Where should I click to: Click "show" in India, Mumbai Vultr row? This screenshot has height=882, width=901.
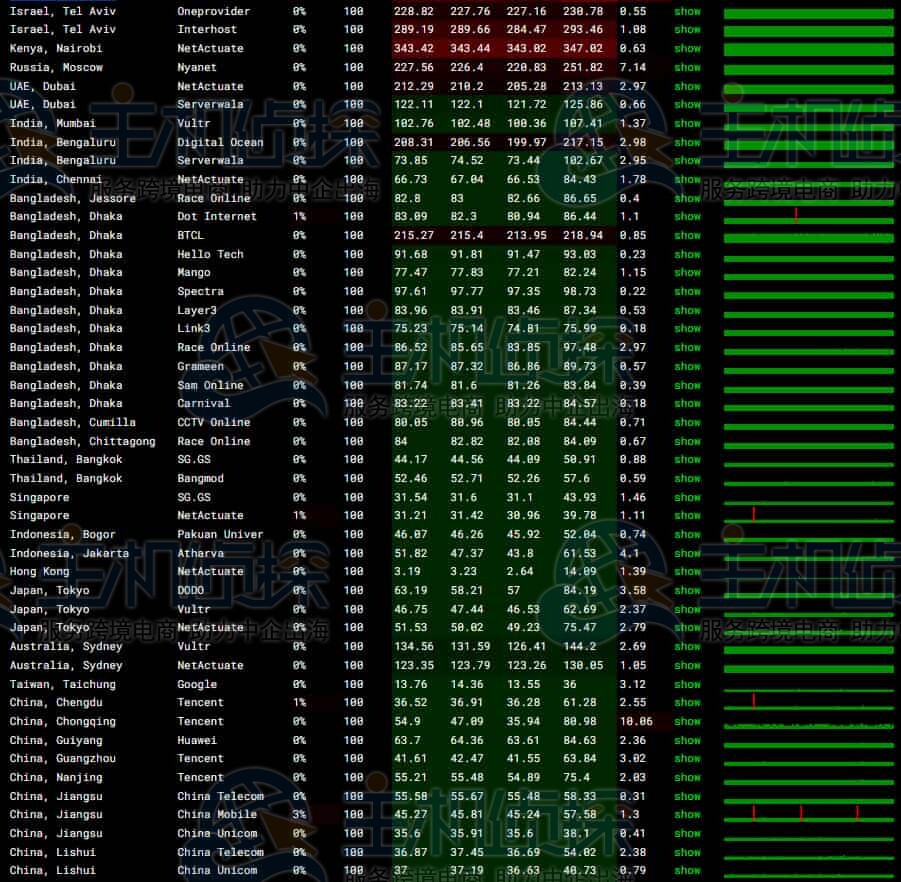[687, 123]
